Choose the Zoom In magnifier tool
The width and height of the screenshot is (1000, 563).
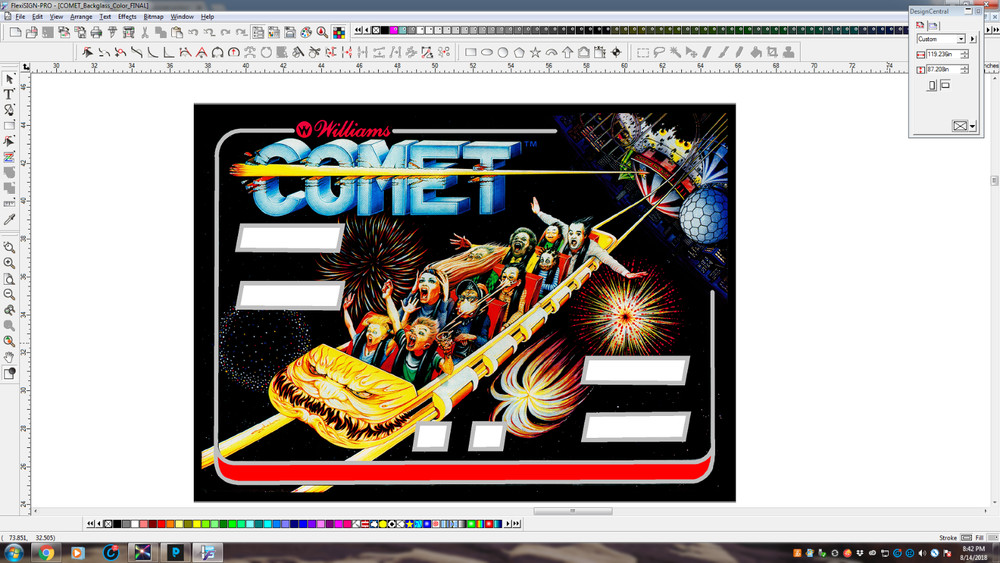click(x=9, y=263)
